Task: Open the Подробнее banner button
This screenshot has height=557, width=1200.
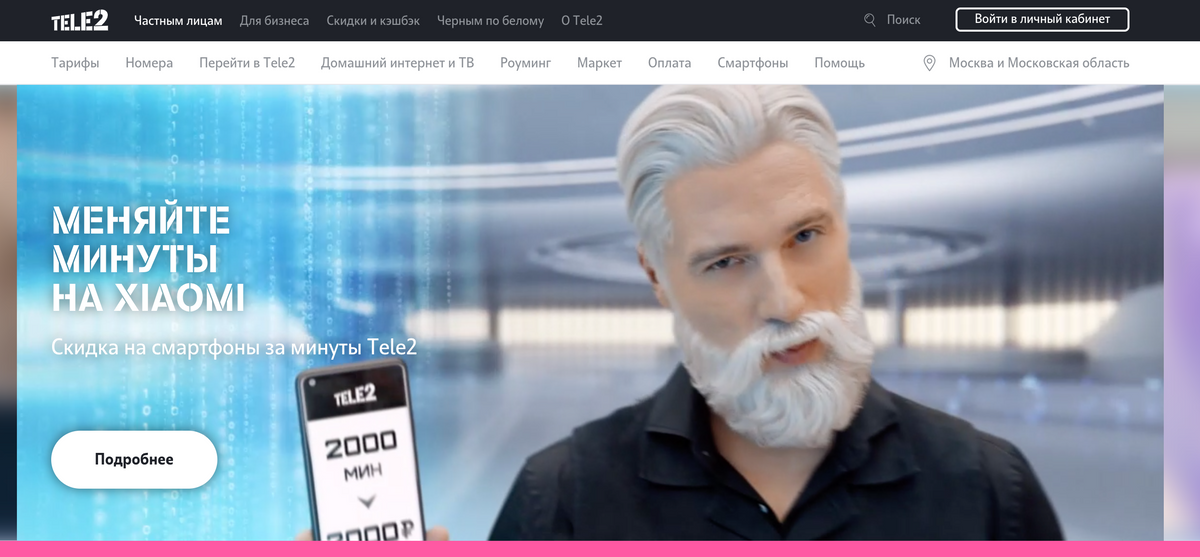Action: 134,460
